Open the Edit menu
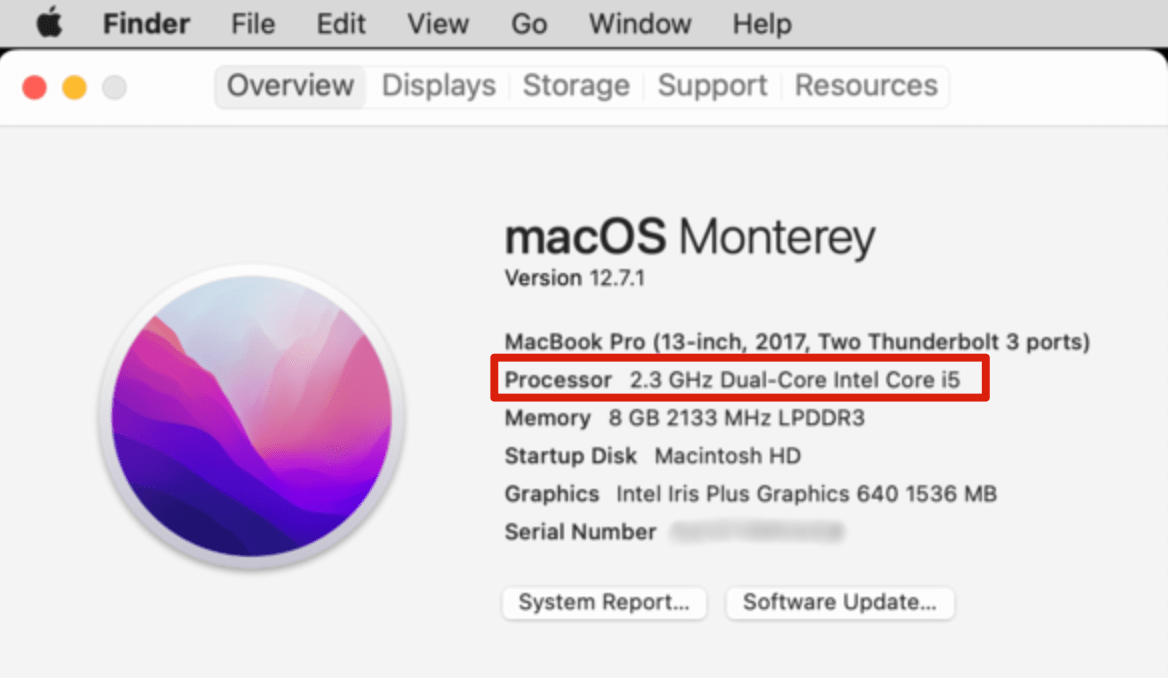This screenshot has width=1170, height=678. 341,23
